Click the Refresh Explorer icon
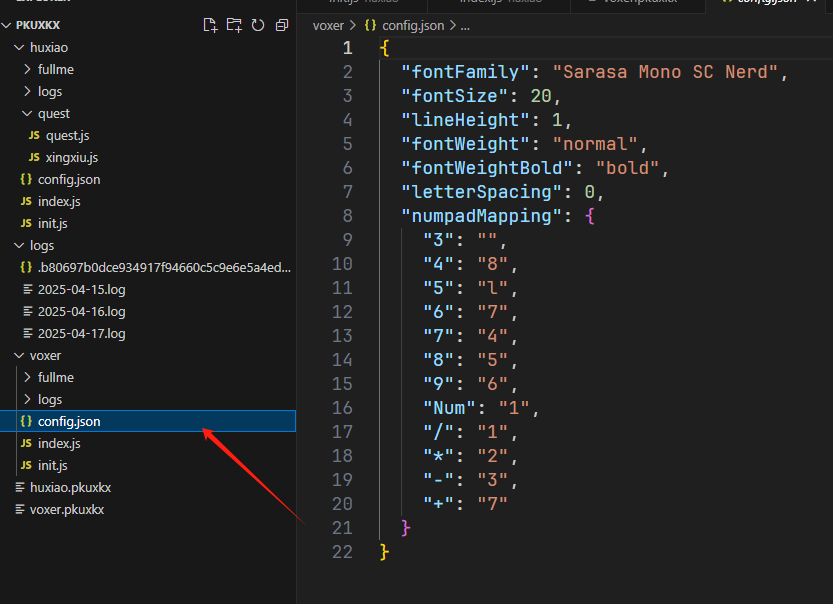 257,25
